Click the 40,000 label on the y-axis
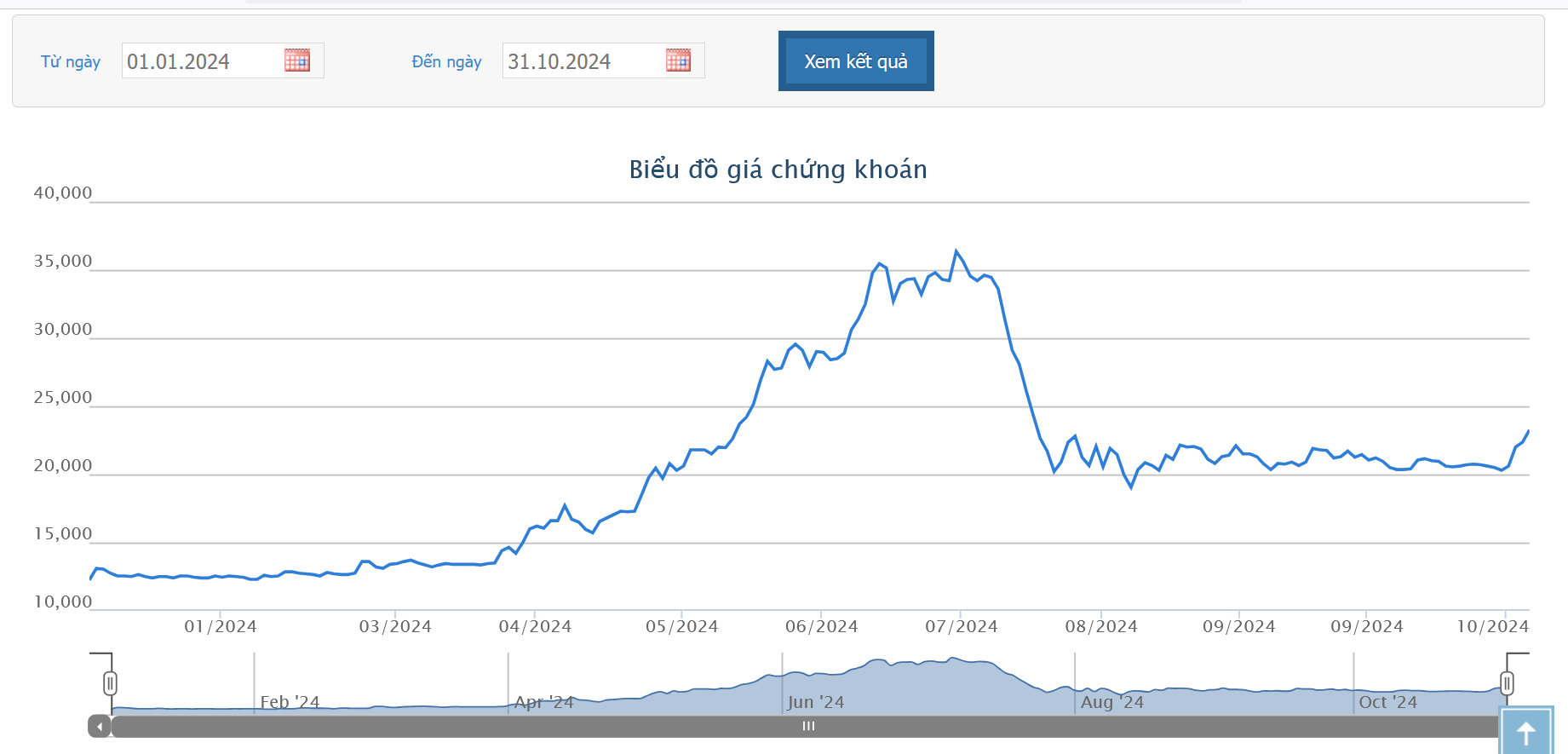This screenshot has width=1568, height=754. pos(63,193)
